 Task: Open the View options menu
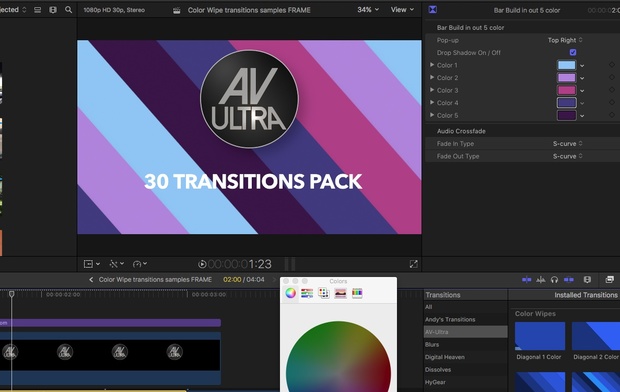pyautogui.click(x=403, y=9)
